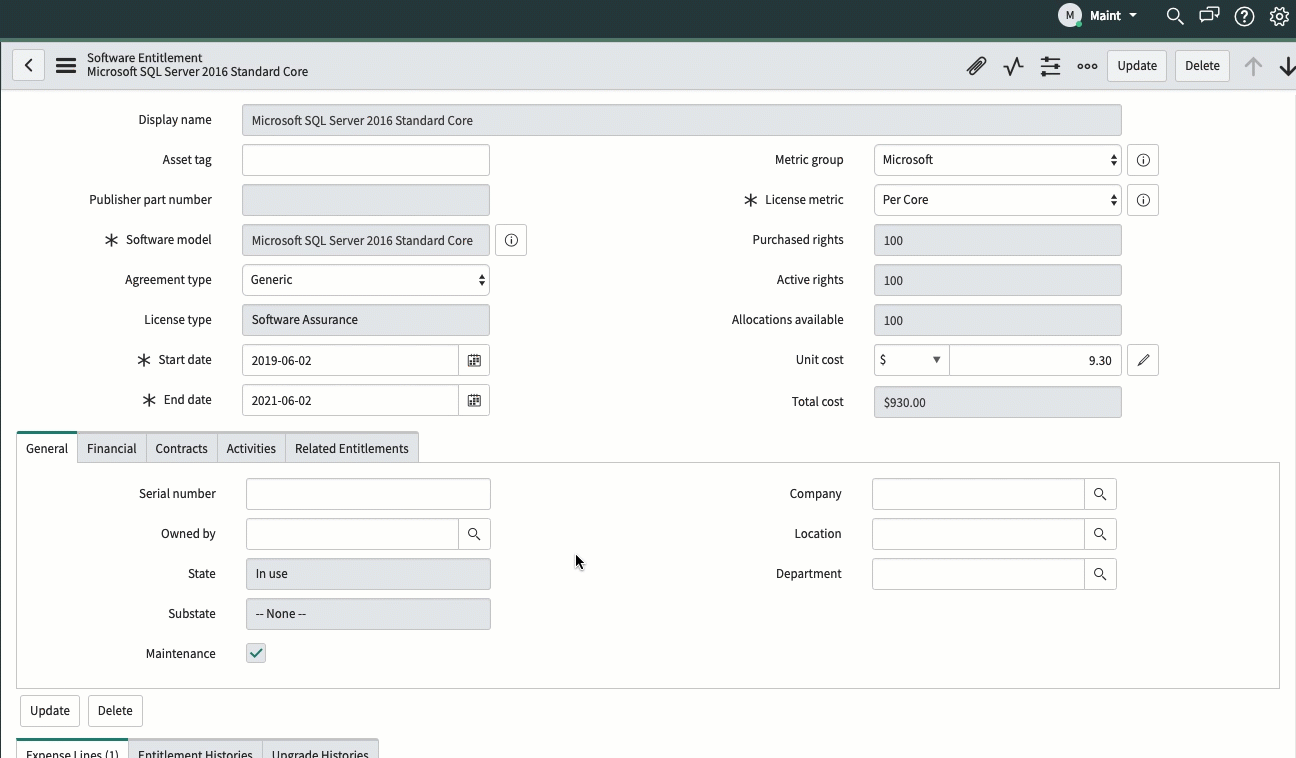This screenshot has width=1296, height=758.
Task: Click the Software model value field
Action: (366, 240)
